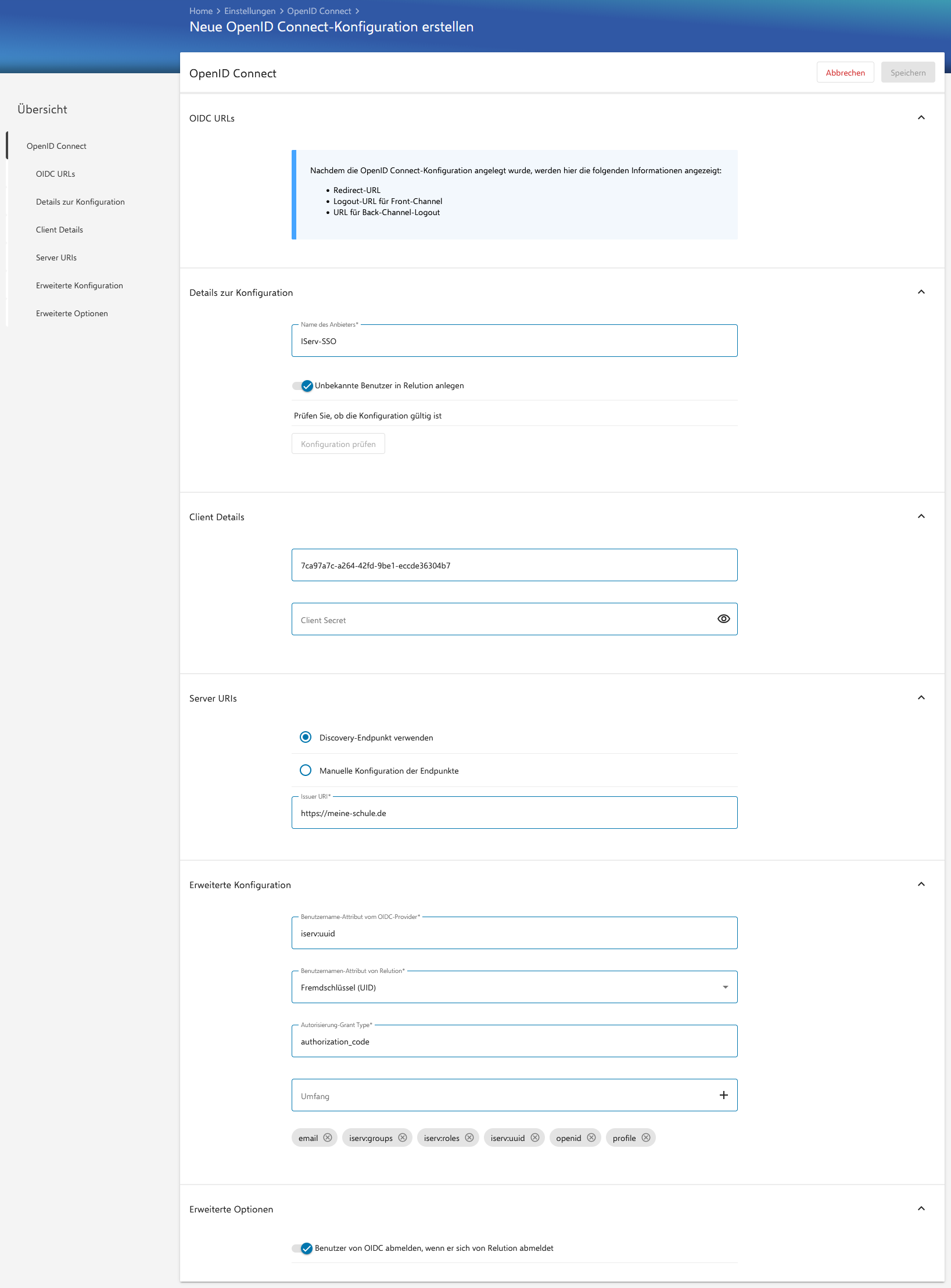Toggle Unbekannte Benutzer in Relution anlegen
This screenshot has height=1288, width=951.
pos(303,386)
